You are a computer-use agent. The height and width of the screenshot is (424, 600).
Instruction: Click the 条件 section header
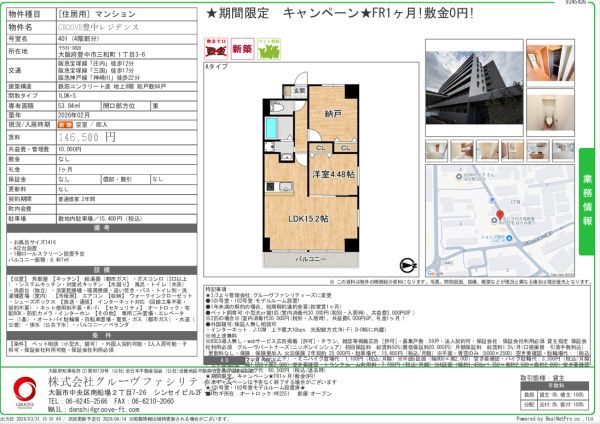tap(102, 335)
